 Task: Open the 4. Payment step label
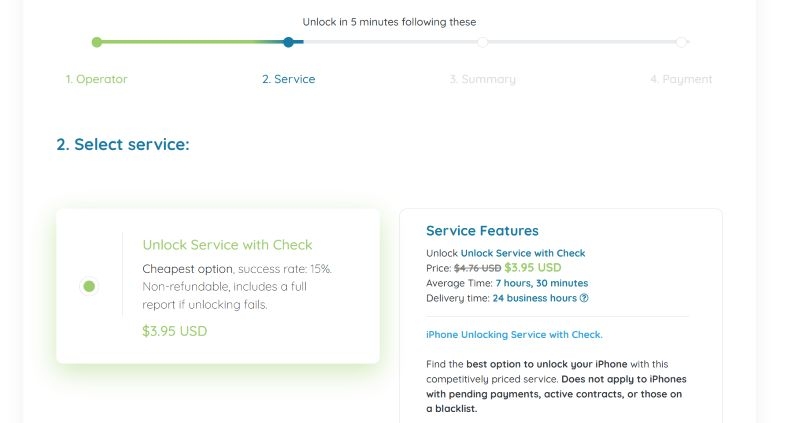pos(681,79)
